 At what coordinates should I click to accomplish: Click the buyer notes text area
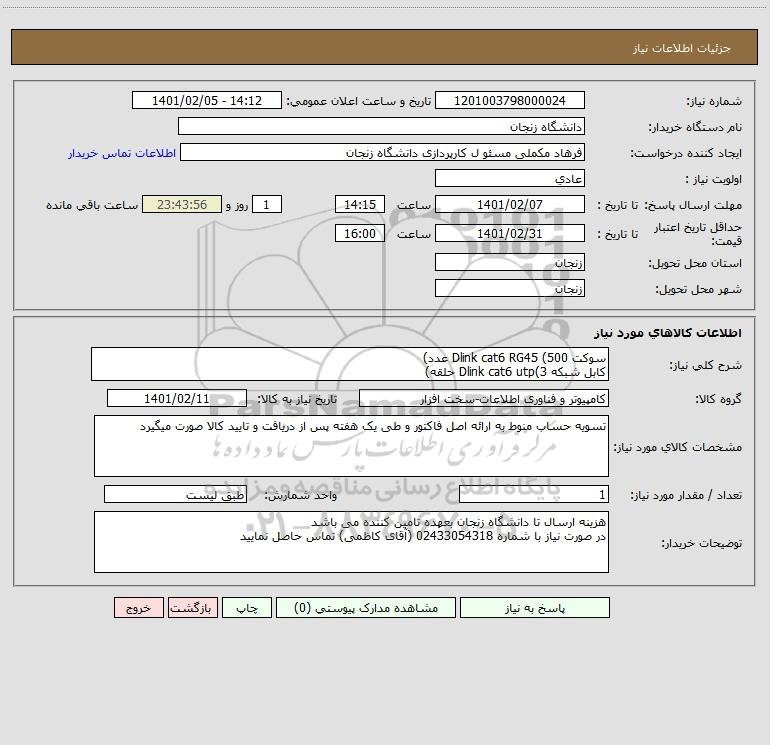pos(351,542)
